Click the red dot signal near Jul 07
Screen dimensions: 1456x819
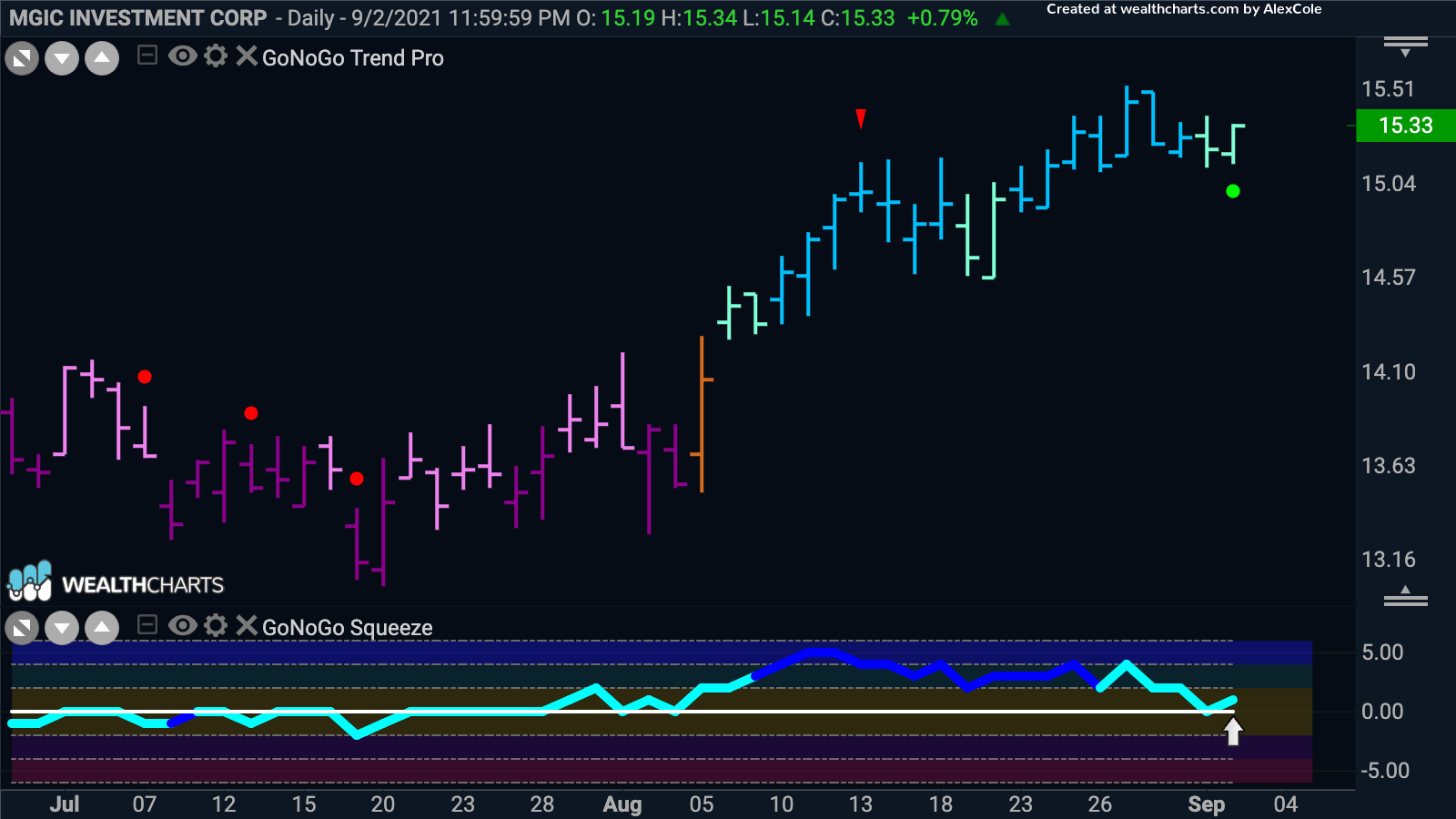coord(145,377)
